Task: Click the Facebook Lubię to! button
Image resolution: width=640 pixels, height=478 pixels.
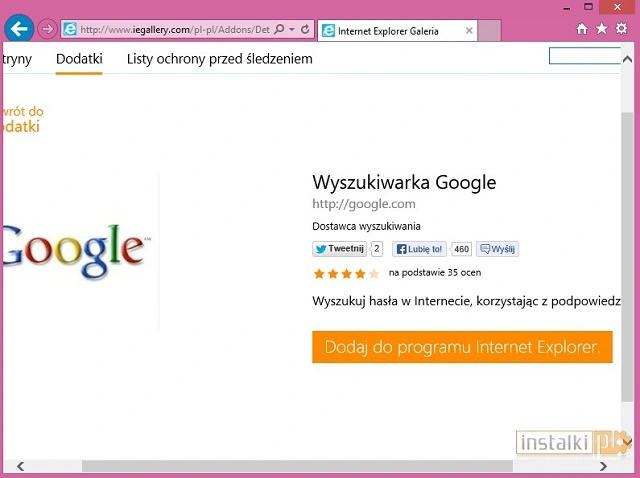Action: (x=419, y=249)
